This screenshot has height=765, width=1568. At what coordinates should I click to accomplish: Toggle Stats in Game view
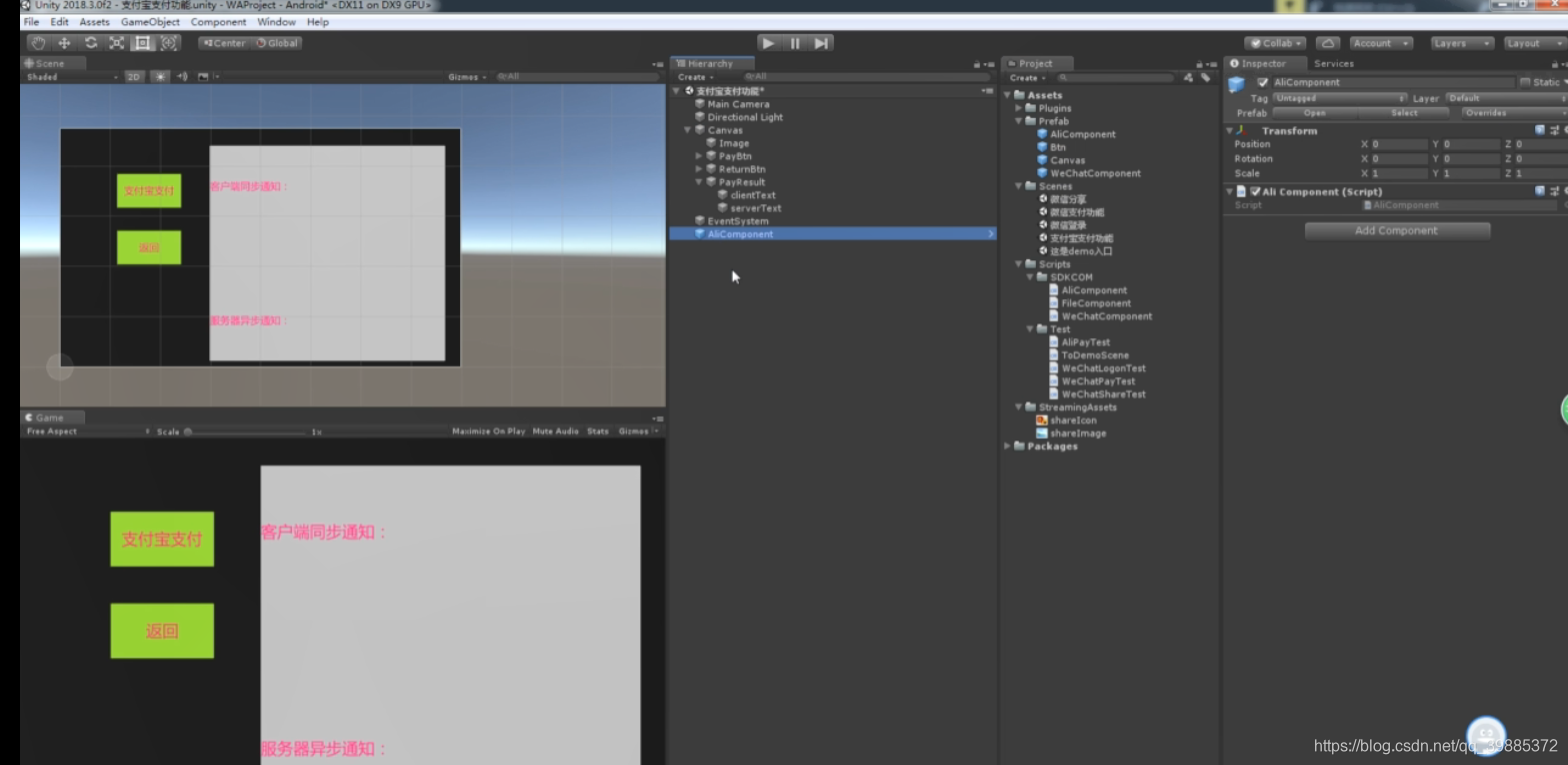[x=598, y=431]
